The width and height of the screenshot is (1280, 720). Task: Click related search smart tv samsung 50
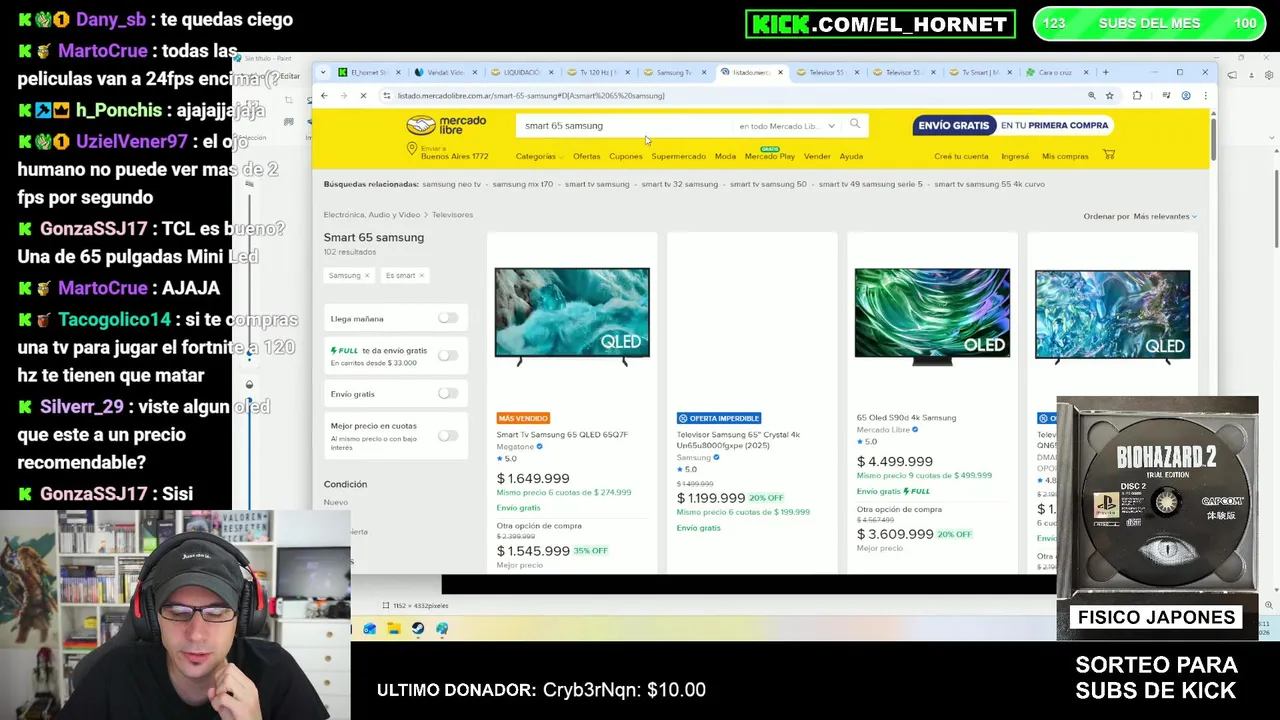(x=768, y=184)
